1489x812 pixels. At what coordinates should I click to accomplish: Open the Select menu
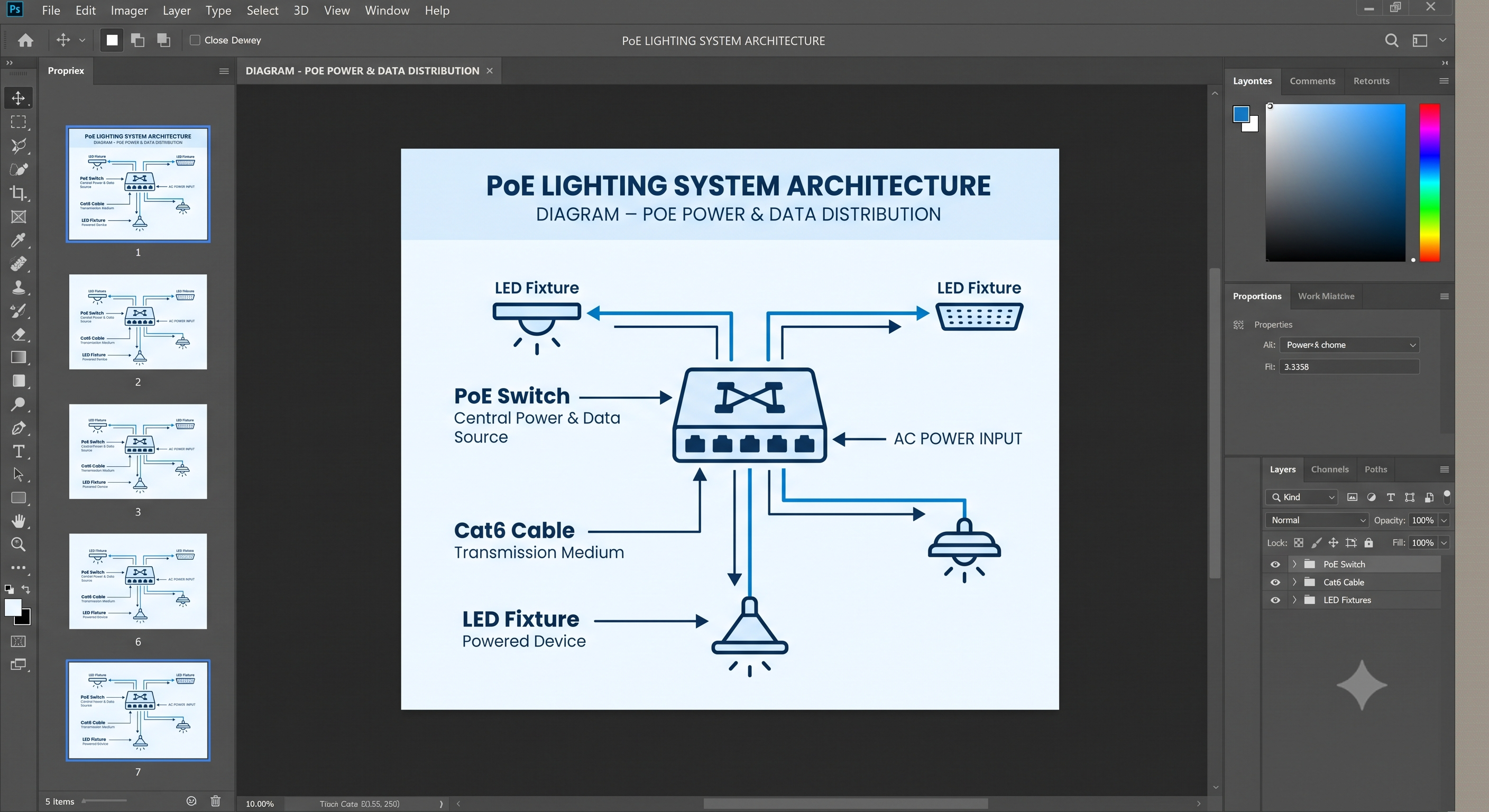point(262,11)
